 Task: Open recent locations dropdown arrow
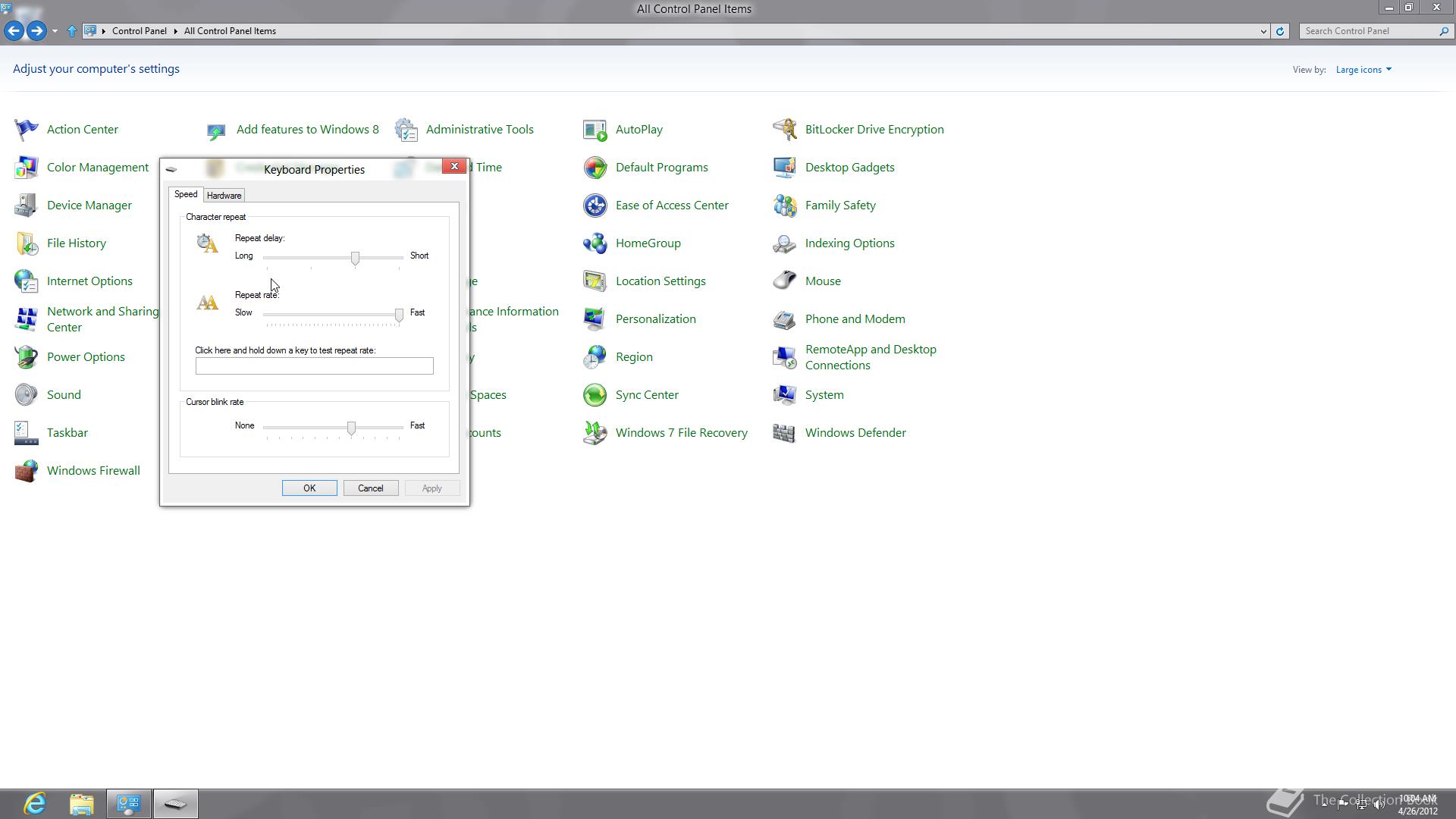coord(55,31)
